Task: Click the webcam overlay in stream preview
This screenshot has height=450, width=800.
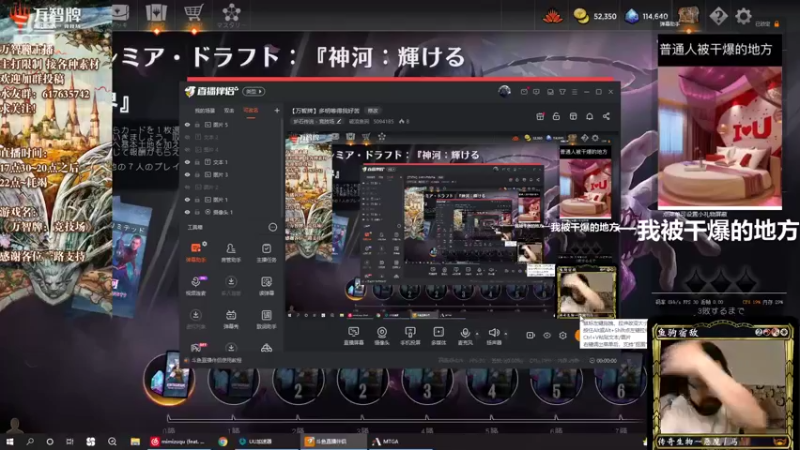Action: (x=586, y=292)
